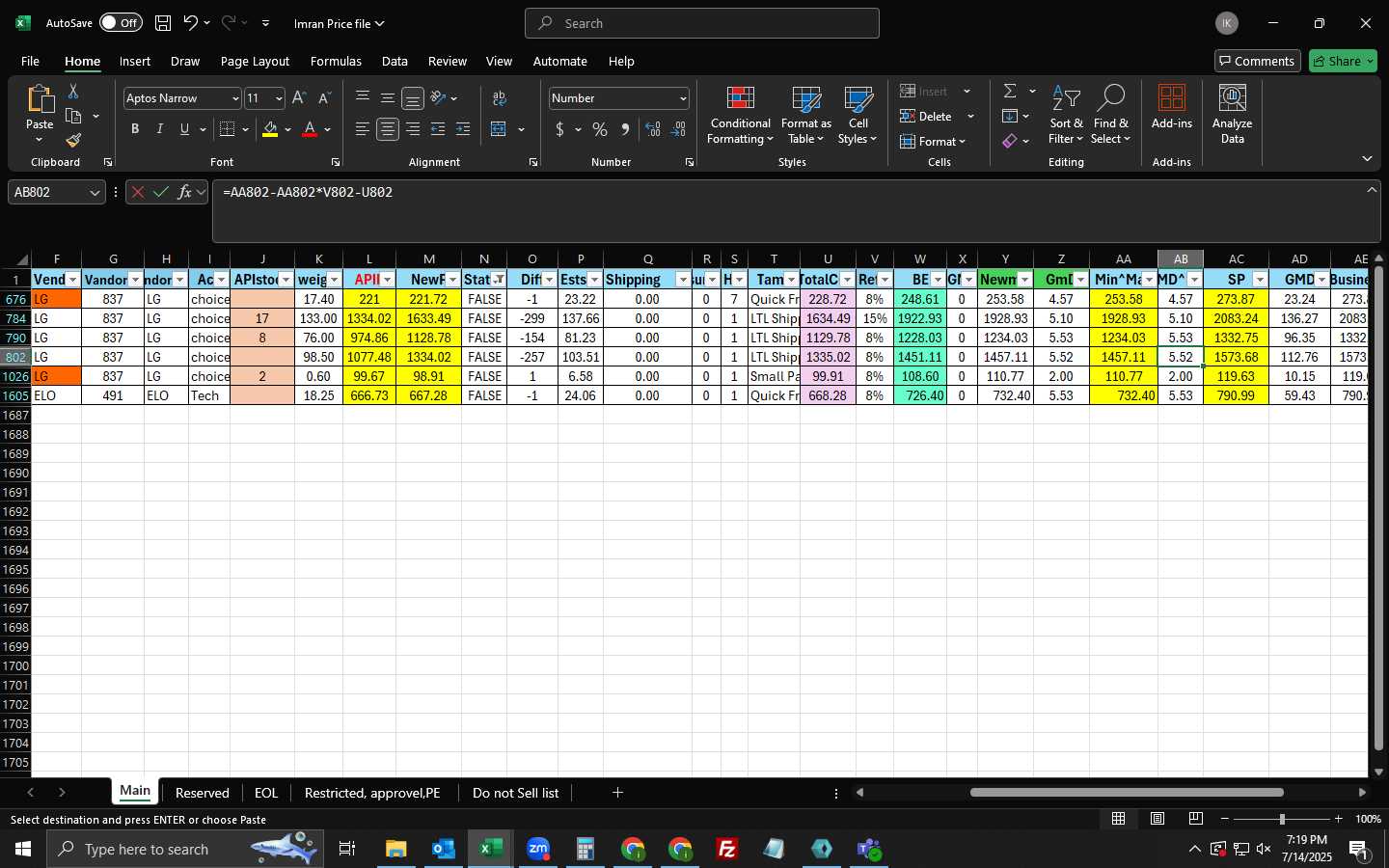This screenshot has height=868, width=1389.
Task: Click the yellow Fill Color swatch
Action: 270,129
